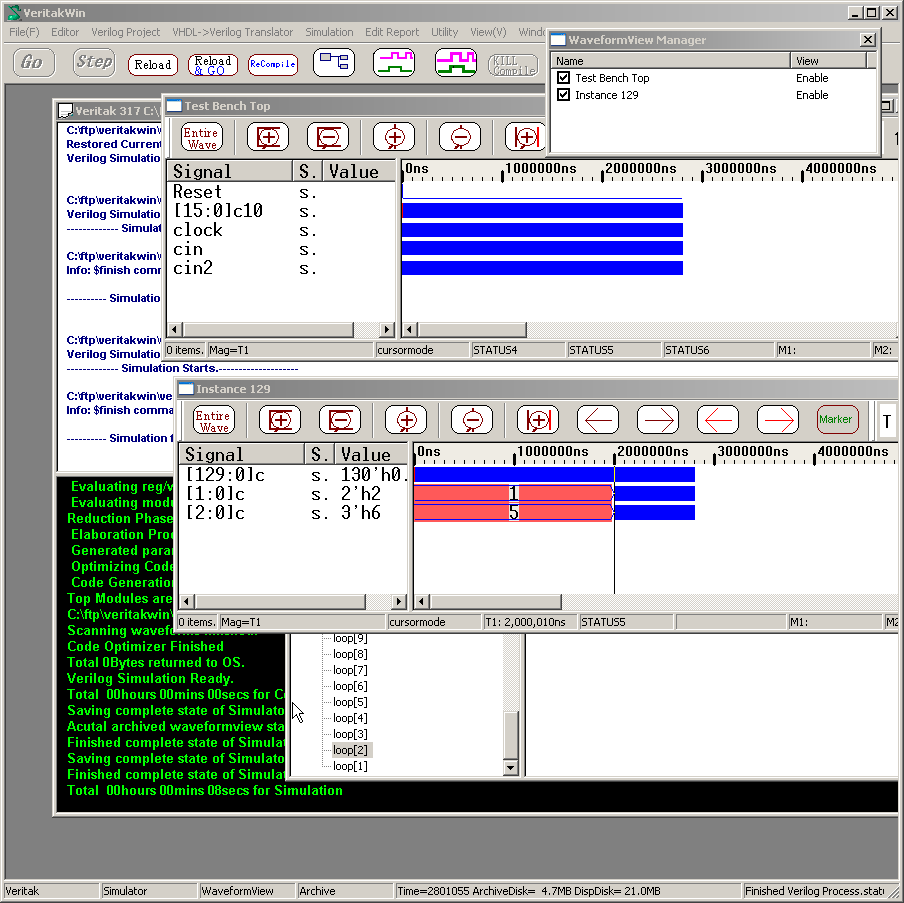The image size is (904, 903).
Task: Click Name column header in Manager
Action: [x=671, y=61]
